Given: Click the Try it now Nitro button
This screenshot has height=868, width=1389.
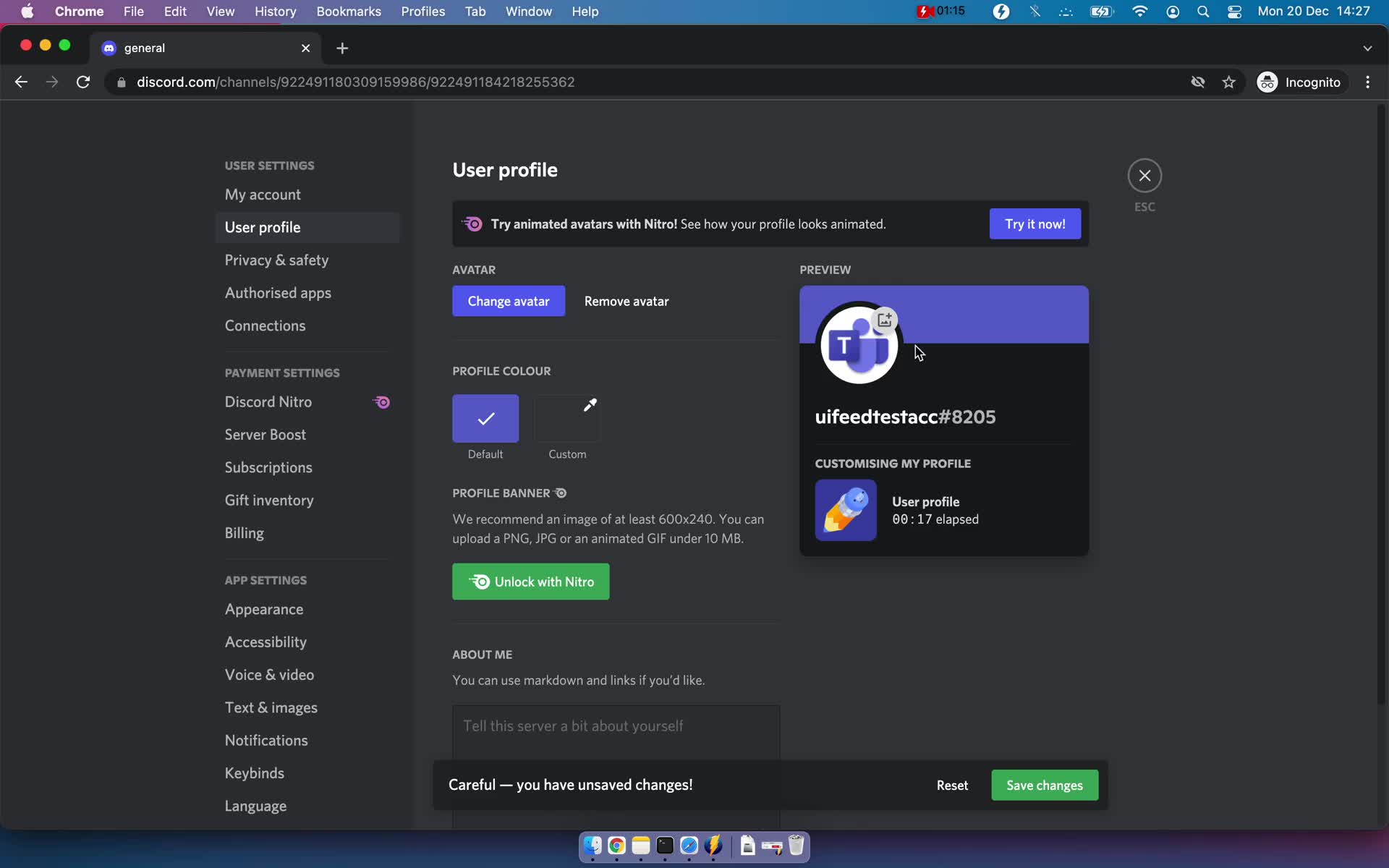Looking at the screenshot, I should (x=1035, y=223).
